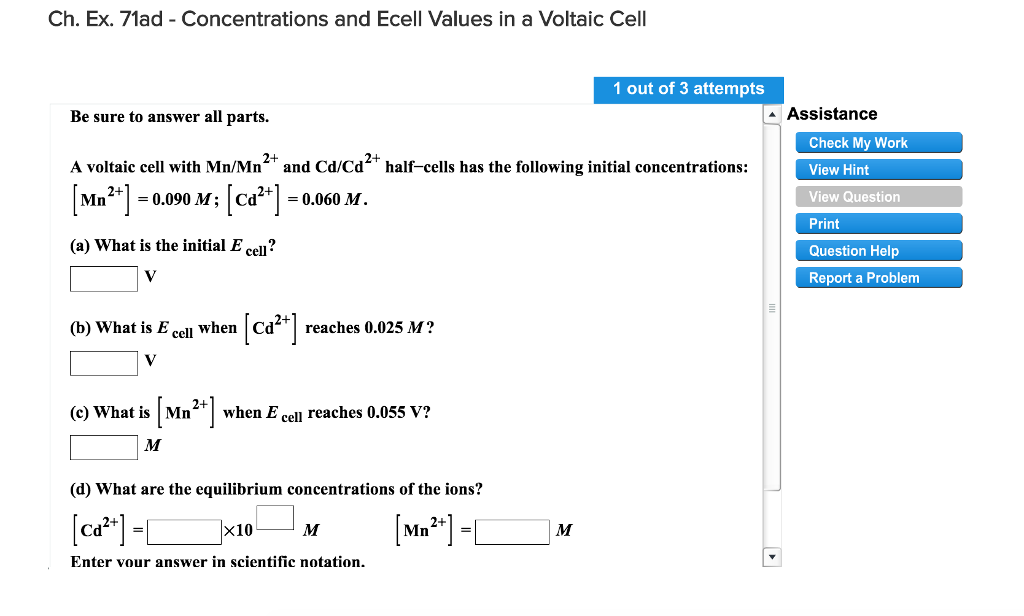
Task: Click the scrollbar down arrow icon
Action: point(771,555)
